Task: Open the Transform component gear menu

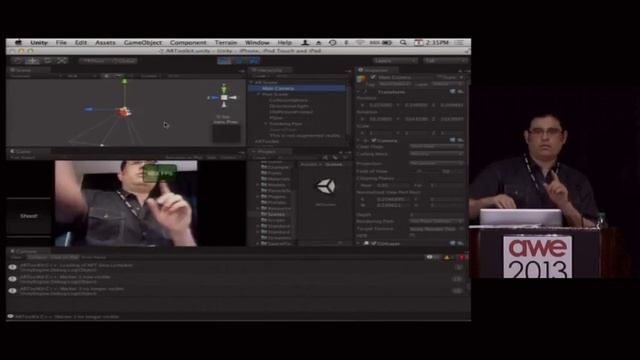Action: [x=460, y=92]
